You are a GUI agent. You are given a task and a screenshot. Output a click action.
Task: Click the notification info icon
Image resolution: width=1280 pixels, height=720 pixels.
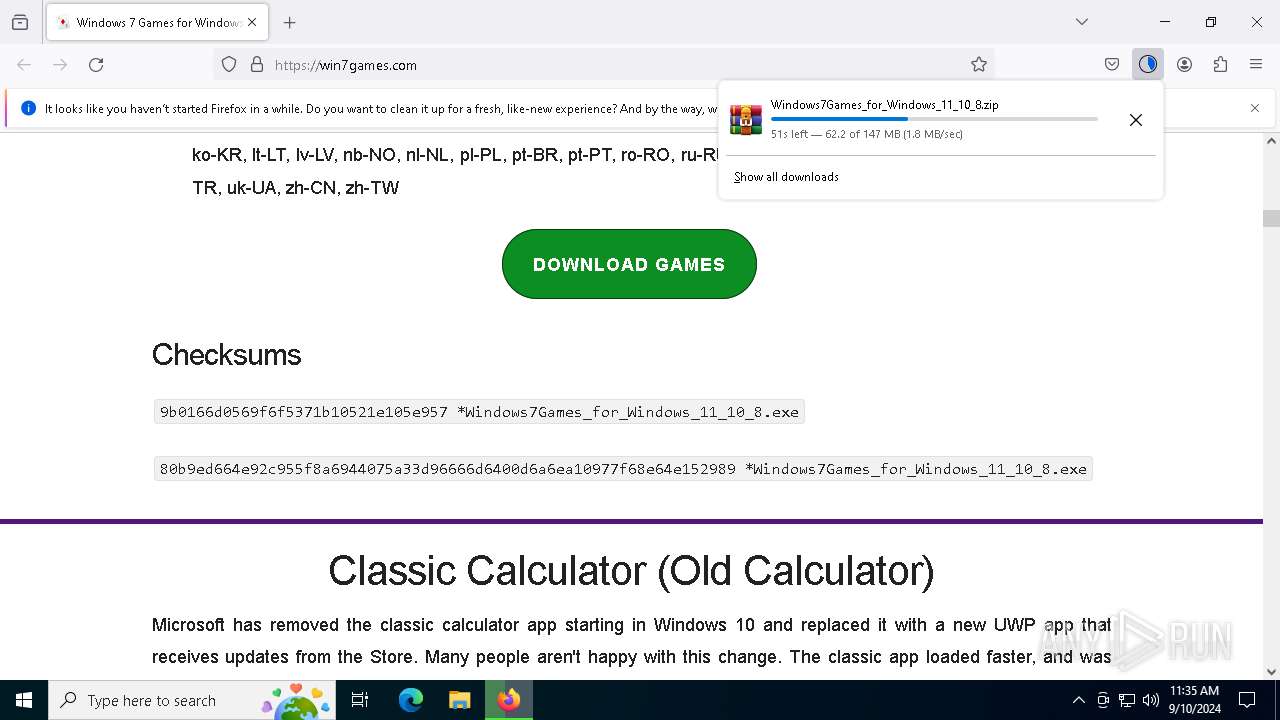tap(28, 108)
